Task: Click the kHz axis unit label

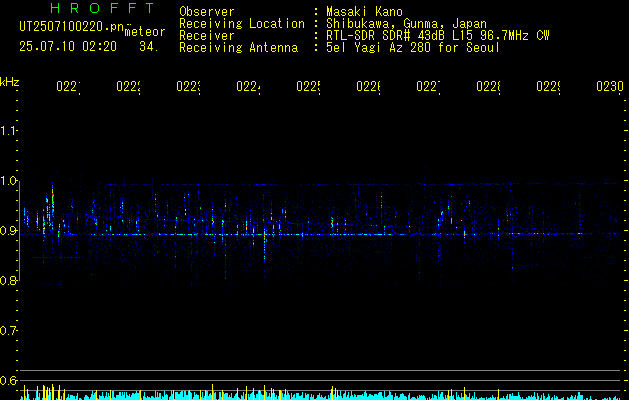Action: click(x=9, y=82)
